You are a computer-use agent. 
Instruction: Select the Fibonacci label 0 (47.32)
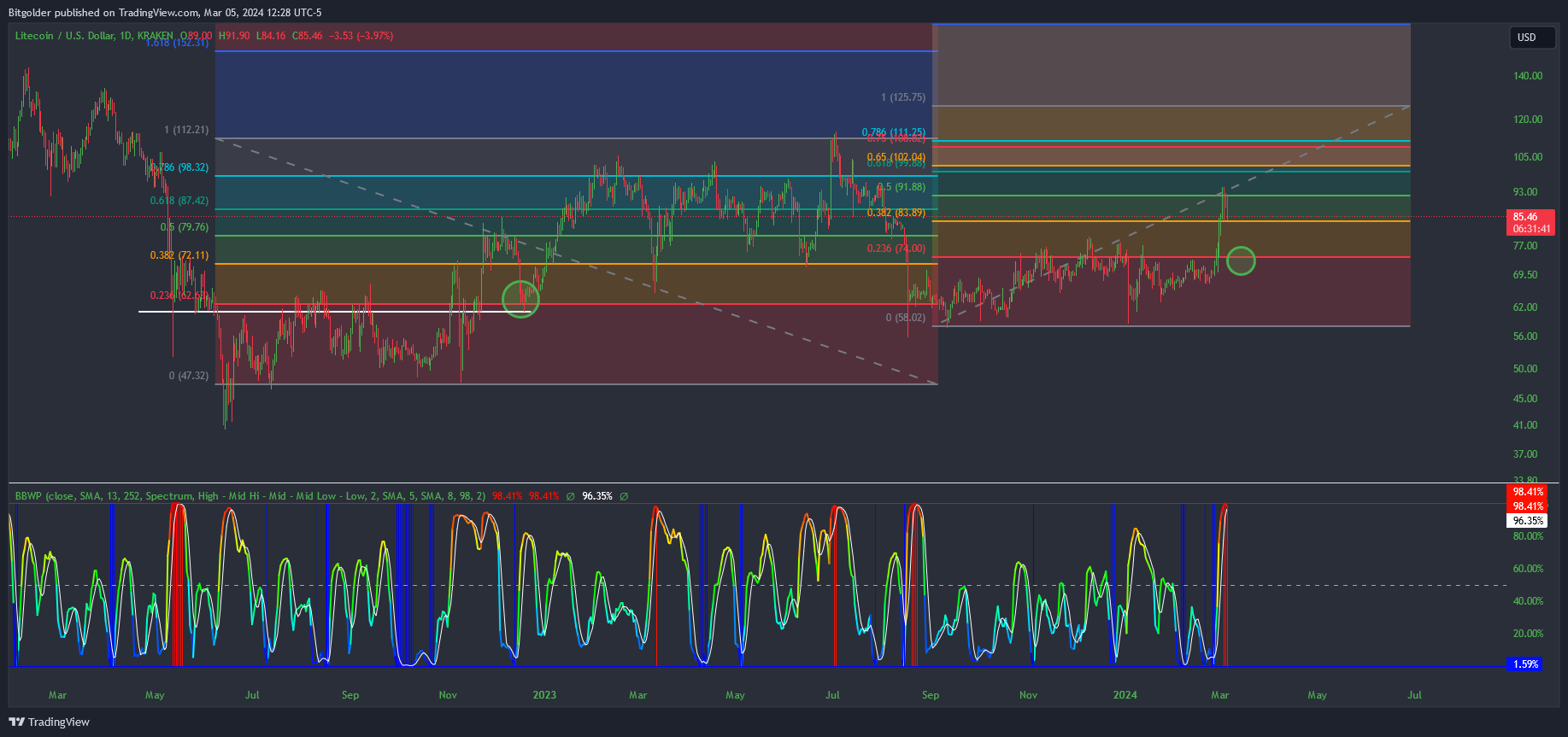[189, 376]
